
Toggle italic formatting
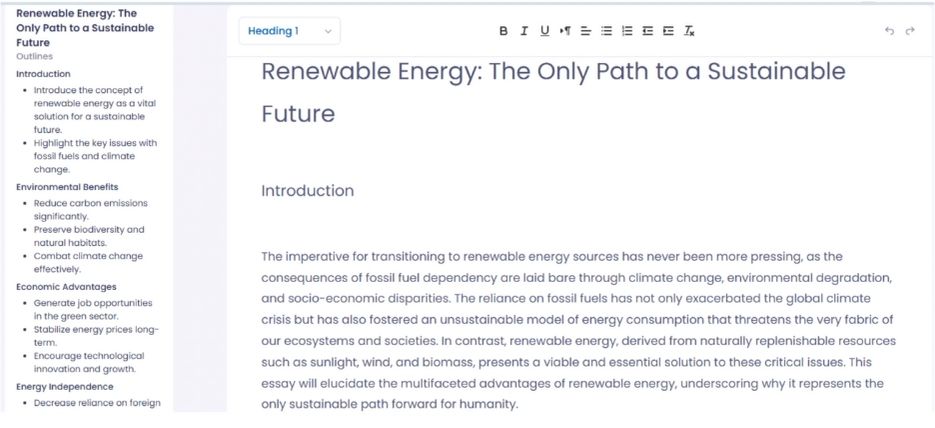524,31
